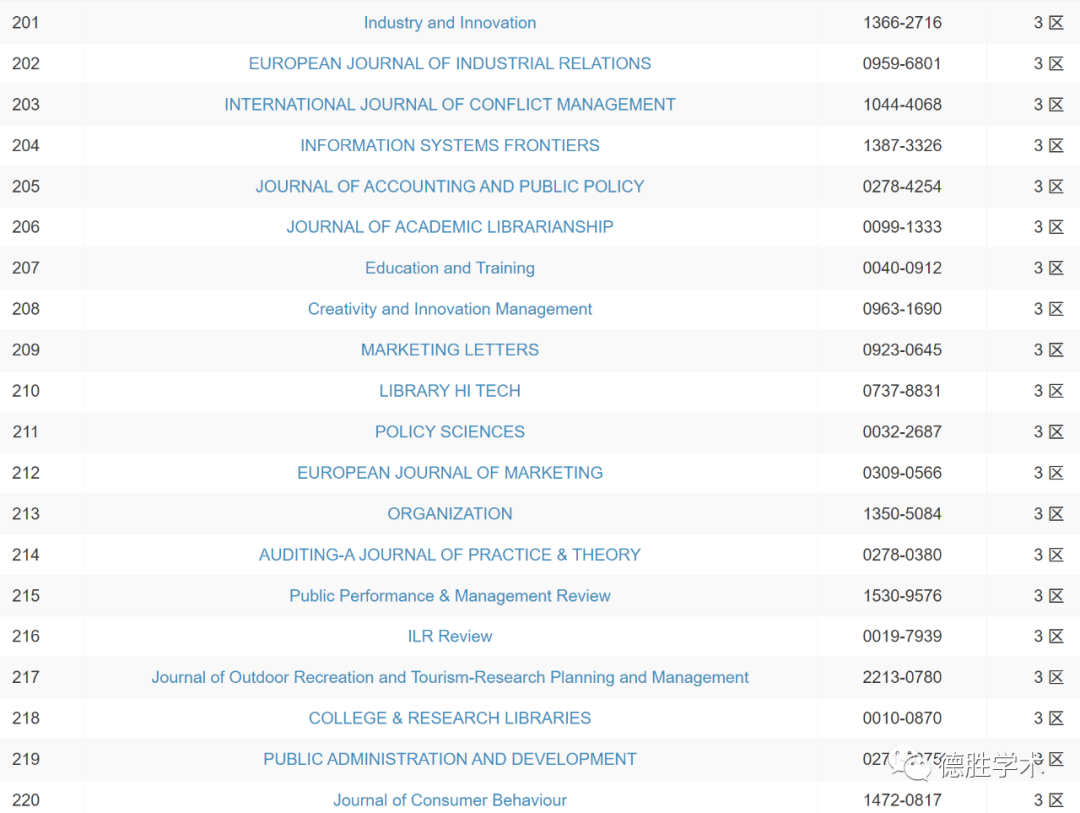Open Public Performance & Management Review link
The width and height of the screenshot is (1080, 813).
pos(450,596)
